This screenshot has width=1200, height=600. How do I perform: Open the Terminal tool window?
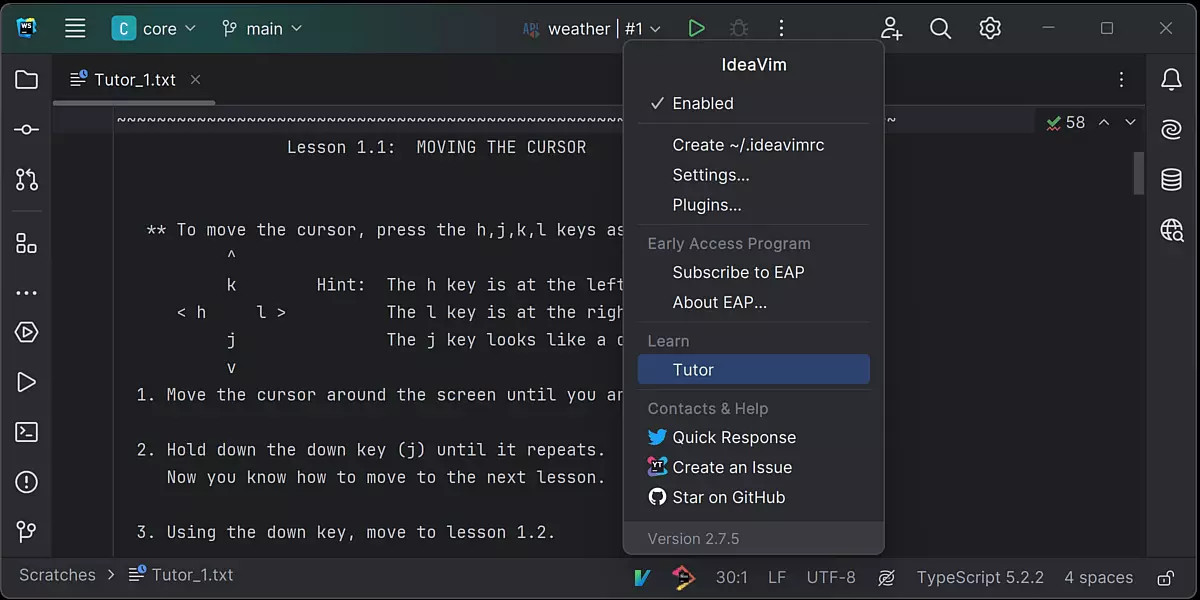(27, 432)
